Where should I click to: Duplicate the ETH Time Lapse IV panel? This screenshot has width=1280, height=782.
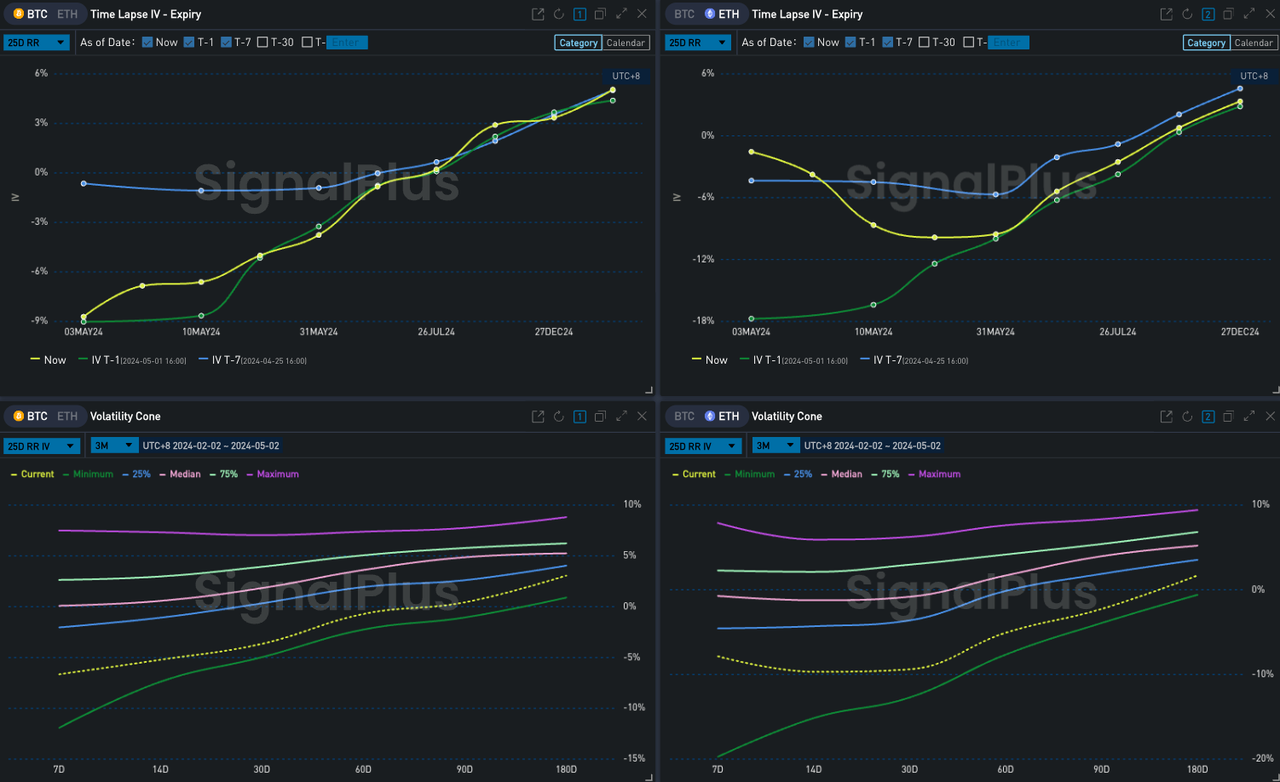click(x=1228, y=14)
